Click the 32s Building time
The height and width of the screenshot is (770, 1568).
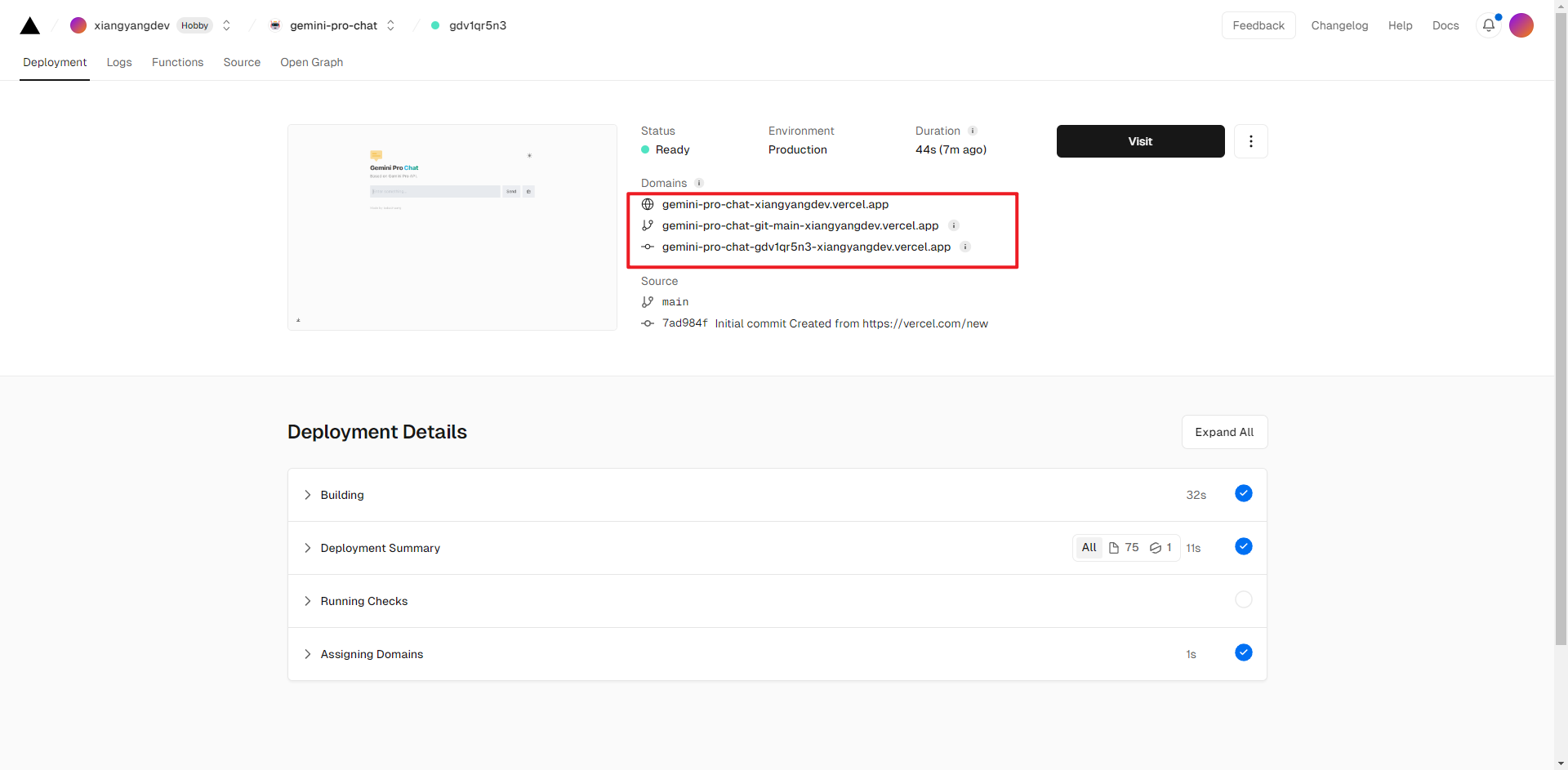click(x=1196, y=495)
